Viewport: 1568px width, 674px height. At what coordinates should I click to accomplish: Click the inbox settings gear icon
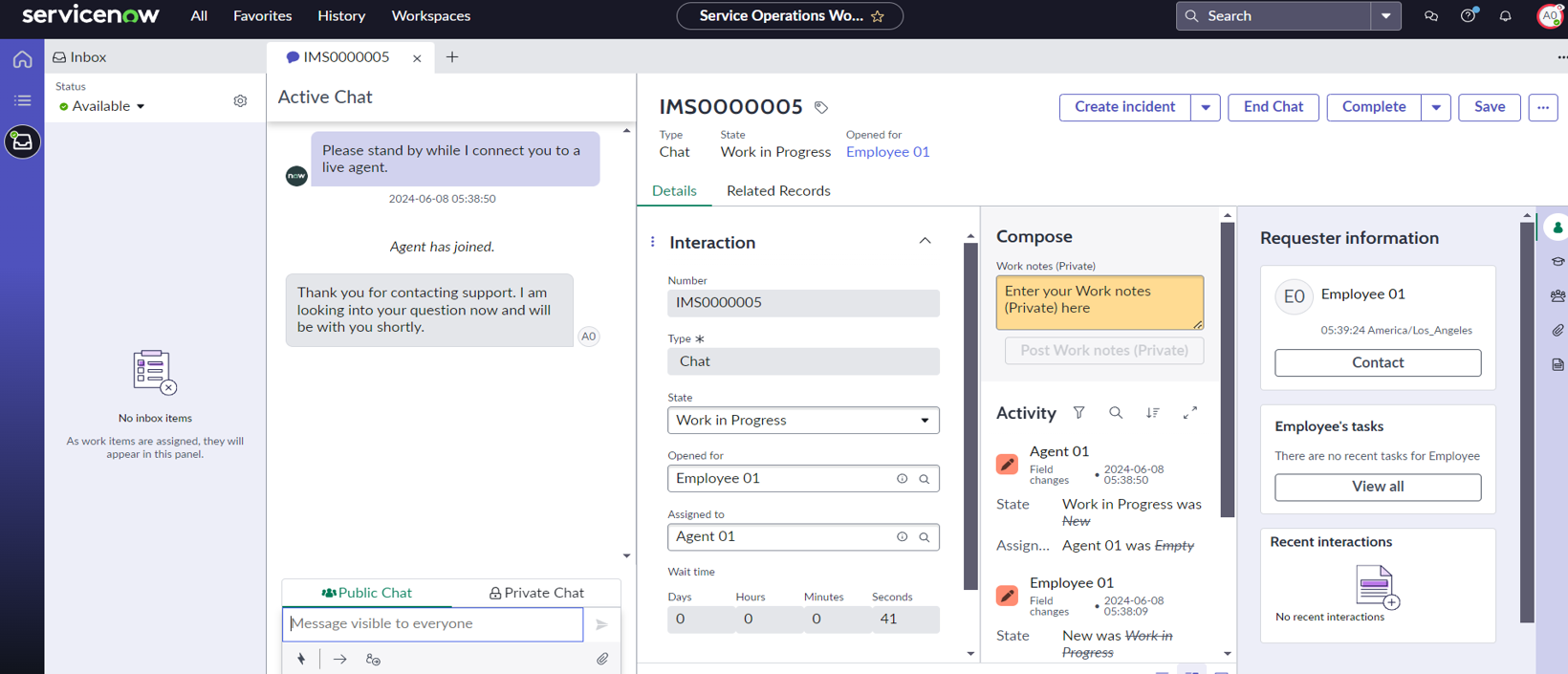point(240,101)
